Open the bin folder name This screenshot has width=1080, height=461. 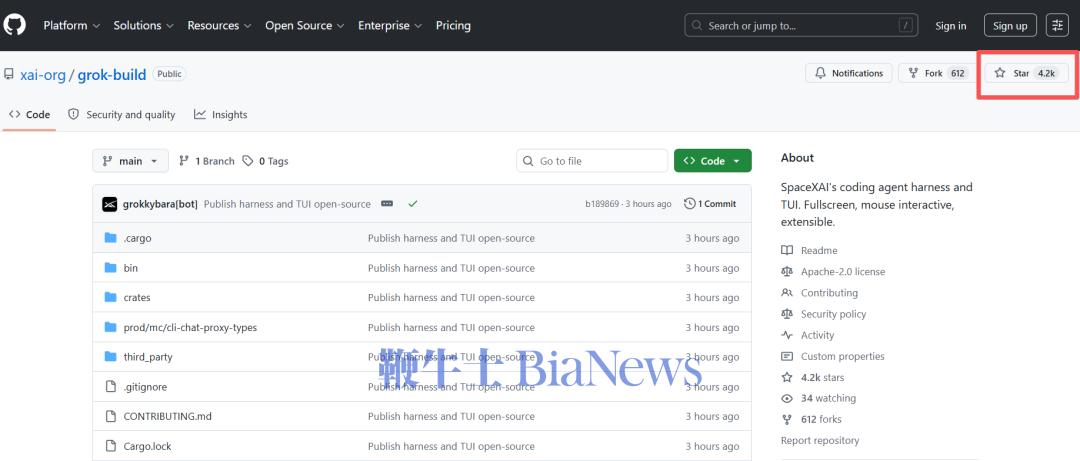pyautogui.click(x=131, y=267)
